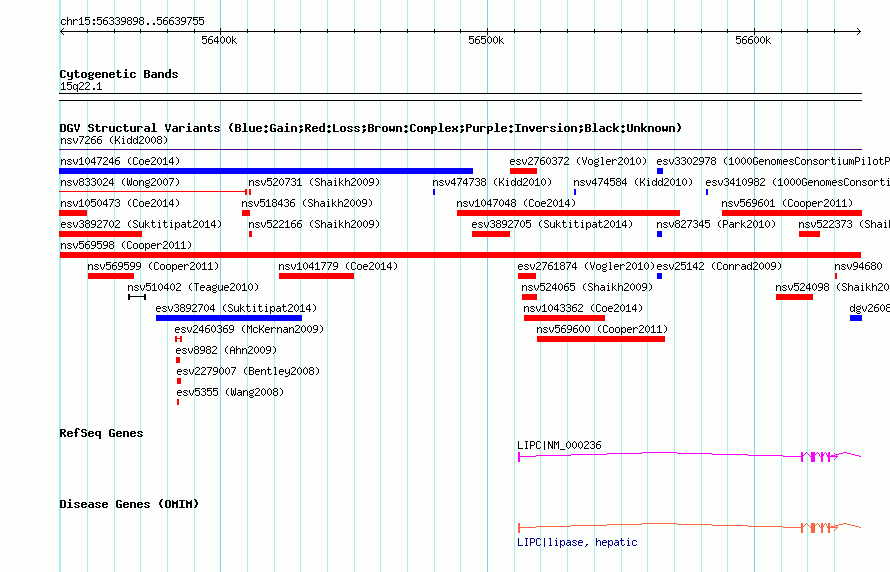Click the chr15:56339898..56639755 coordinates

(132, 22)
